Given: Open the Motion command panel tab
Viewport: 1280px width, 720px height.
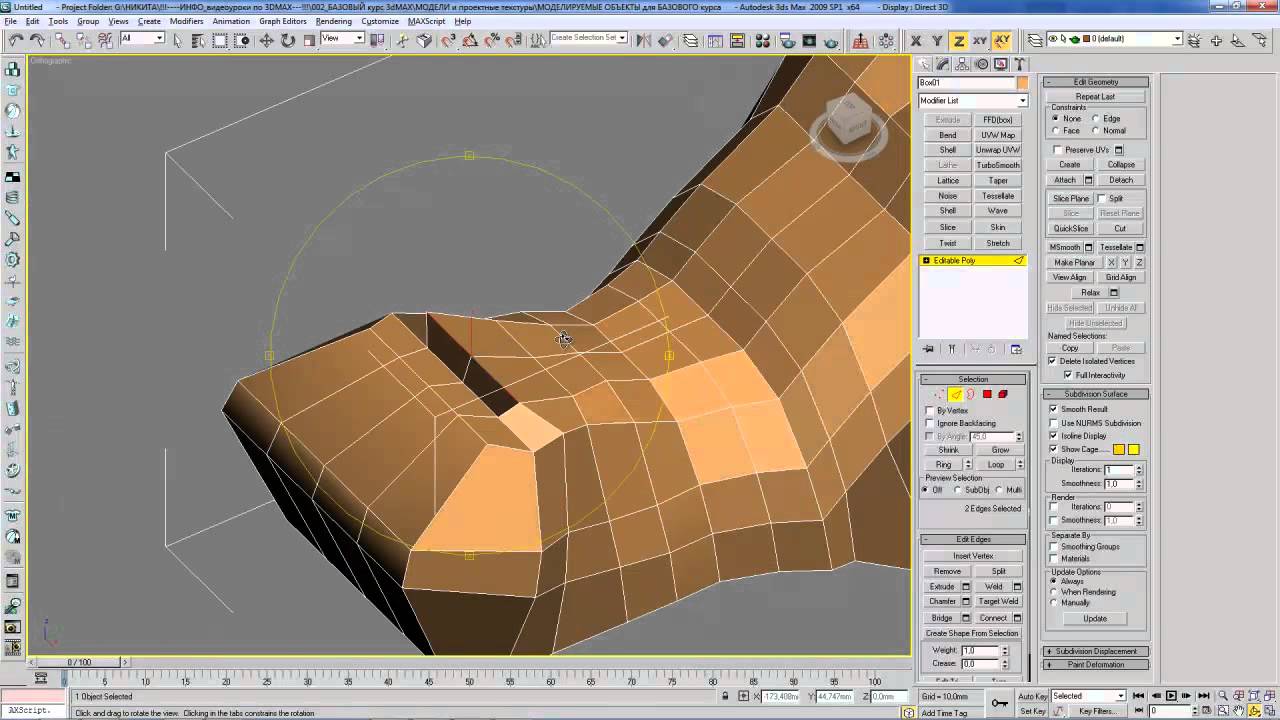Looking at the screenshot, I should coord(982,64).
